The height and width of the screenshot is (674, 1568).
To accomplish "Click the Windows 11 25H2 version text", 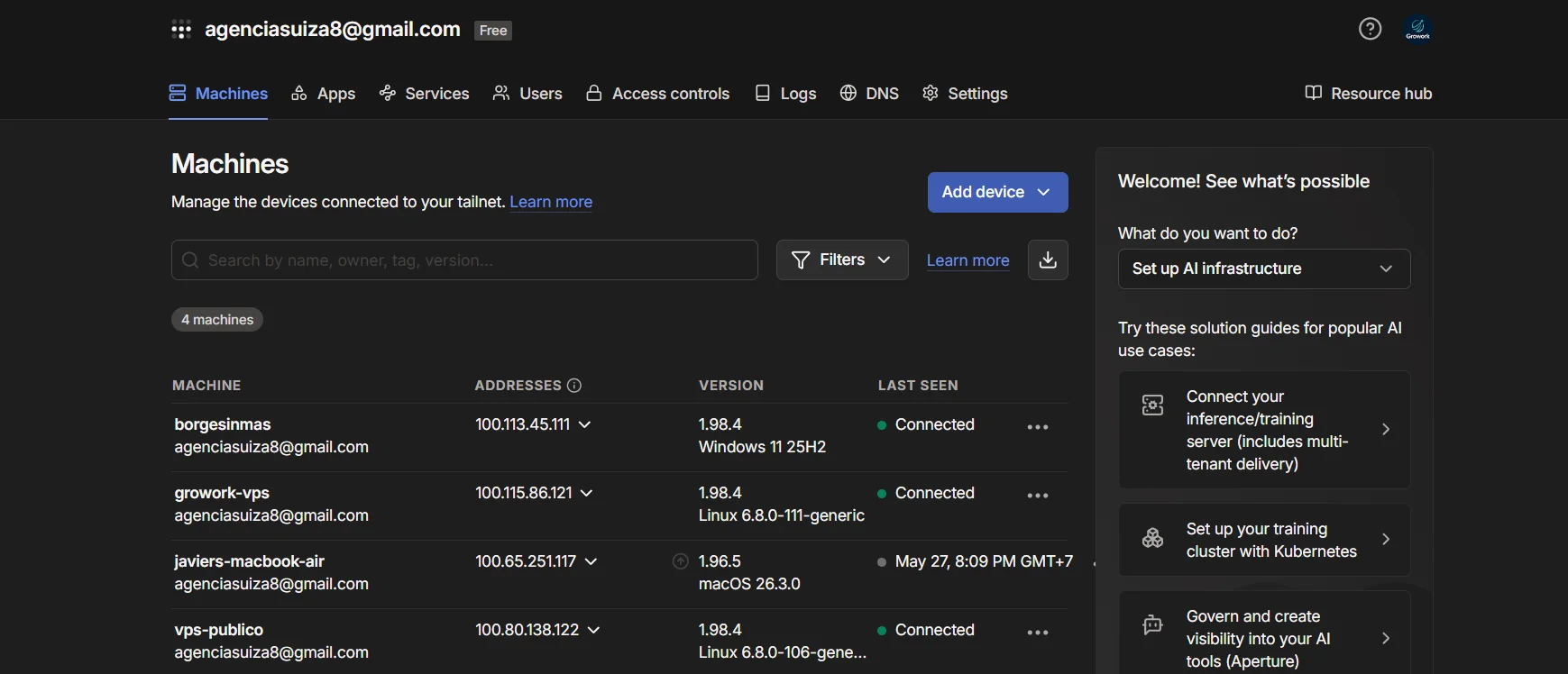I will [x=762, y=447].
